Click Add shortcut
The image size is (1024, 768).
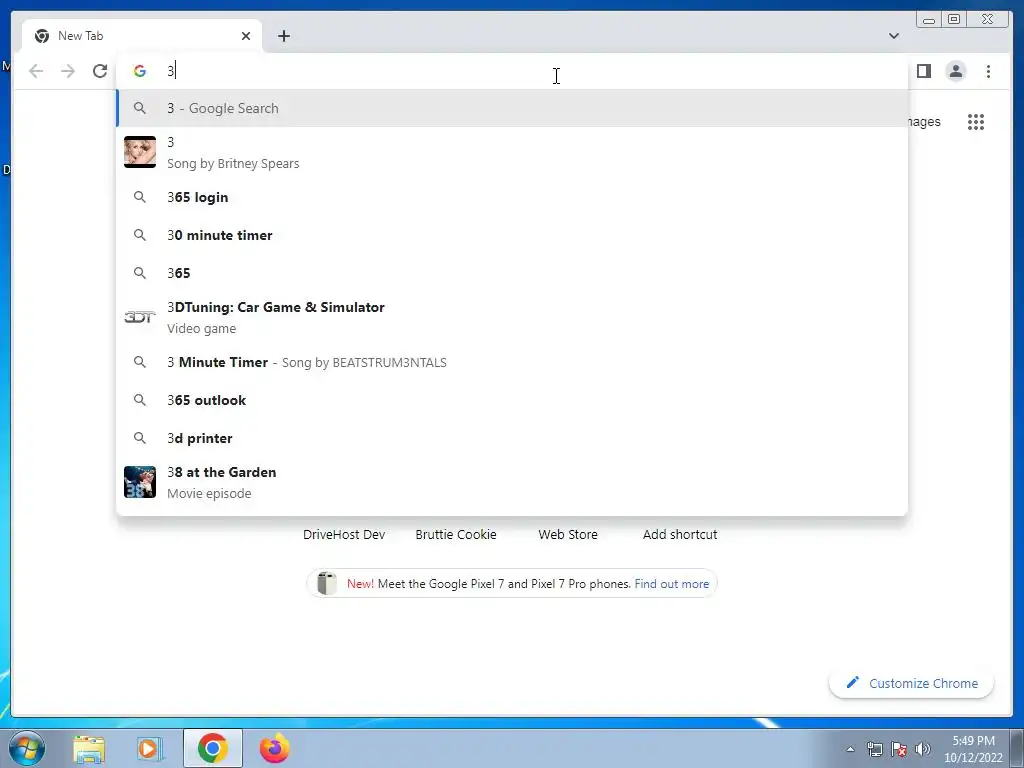tap(680, 535)
